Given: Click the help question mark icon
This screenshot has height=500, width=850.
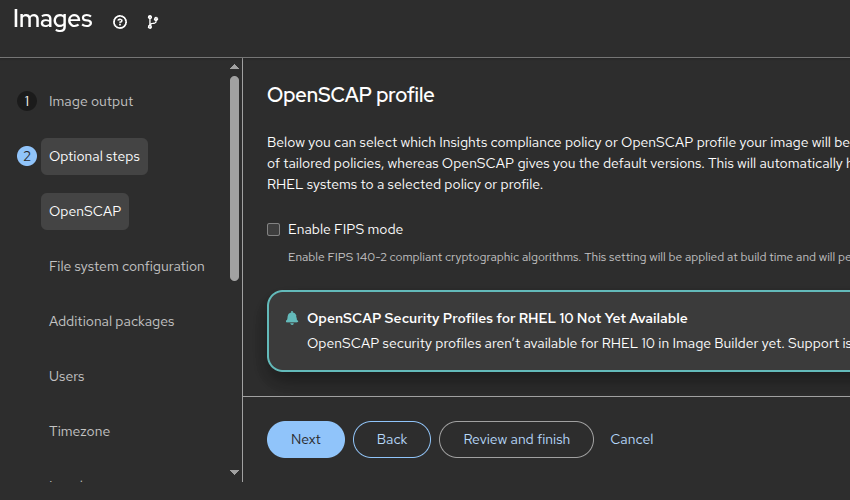Looking at the screenshot, I should pyautogui.click(x=120, y=22).
